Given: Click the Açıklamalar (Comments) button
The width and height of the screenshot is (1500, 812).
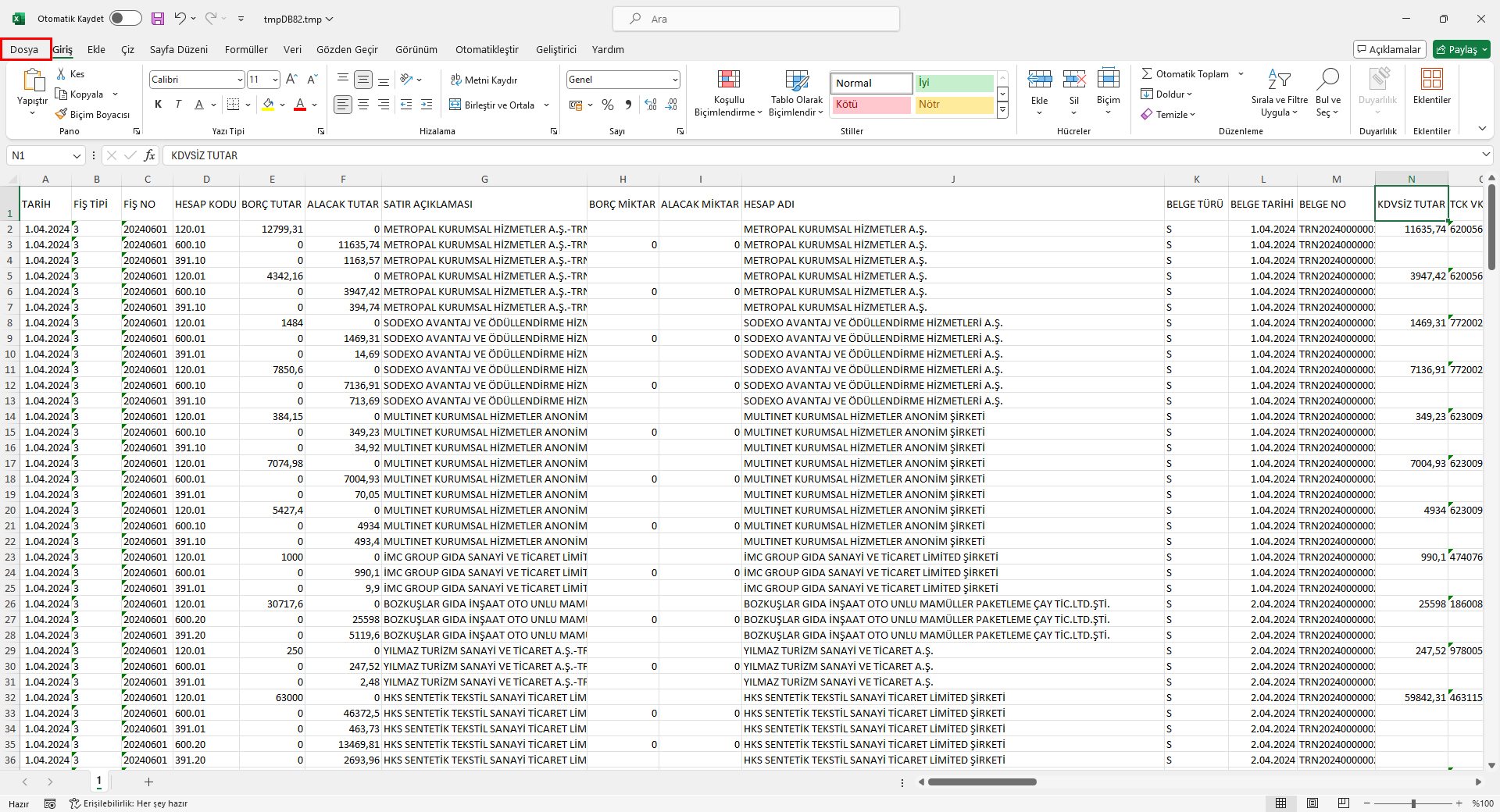Looking at the screenshot, I should coord(1389,49).
